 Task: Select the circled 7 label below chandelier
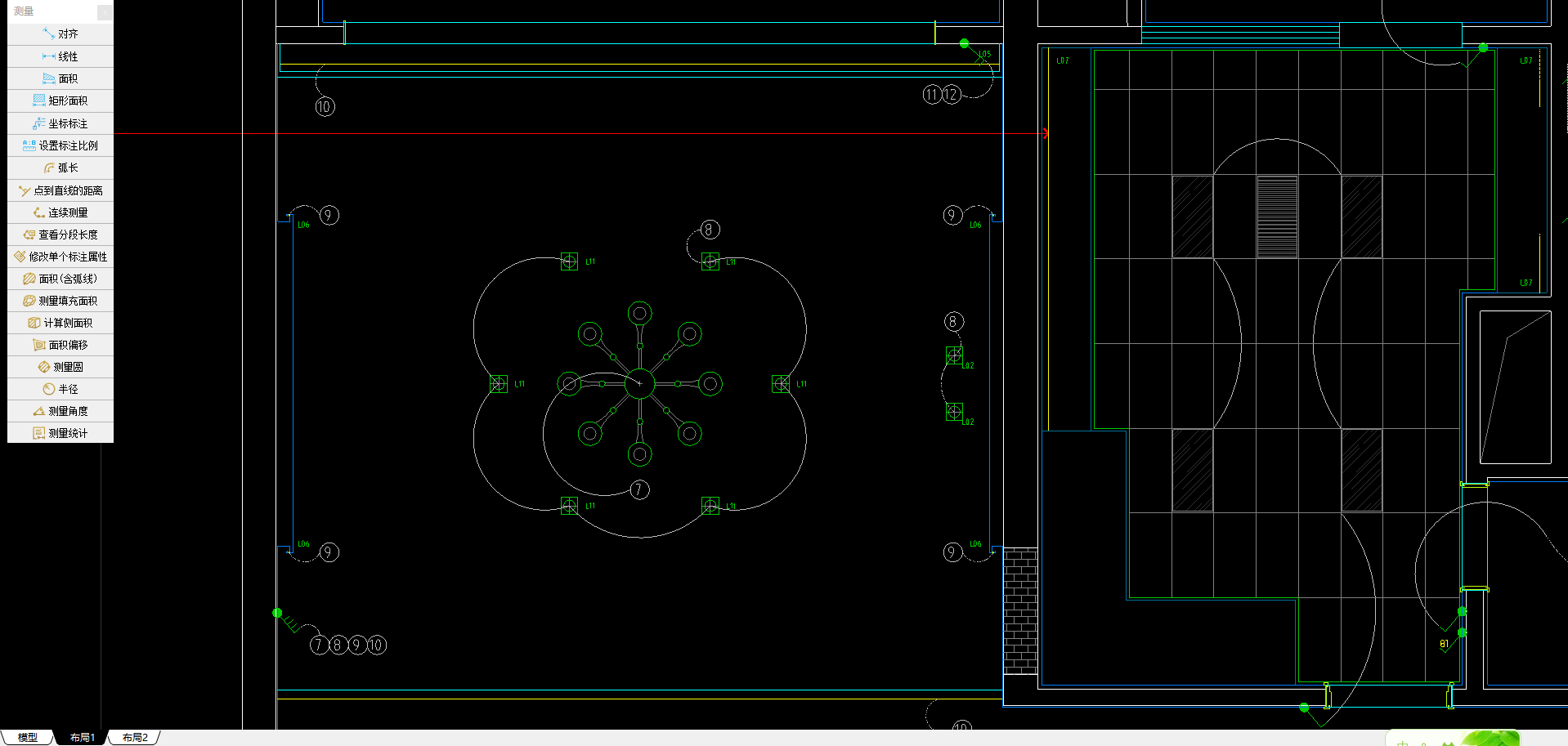639,489
